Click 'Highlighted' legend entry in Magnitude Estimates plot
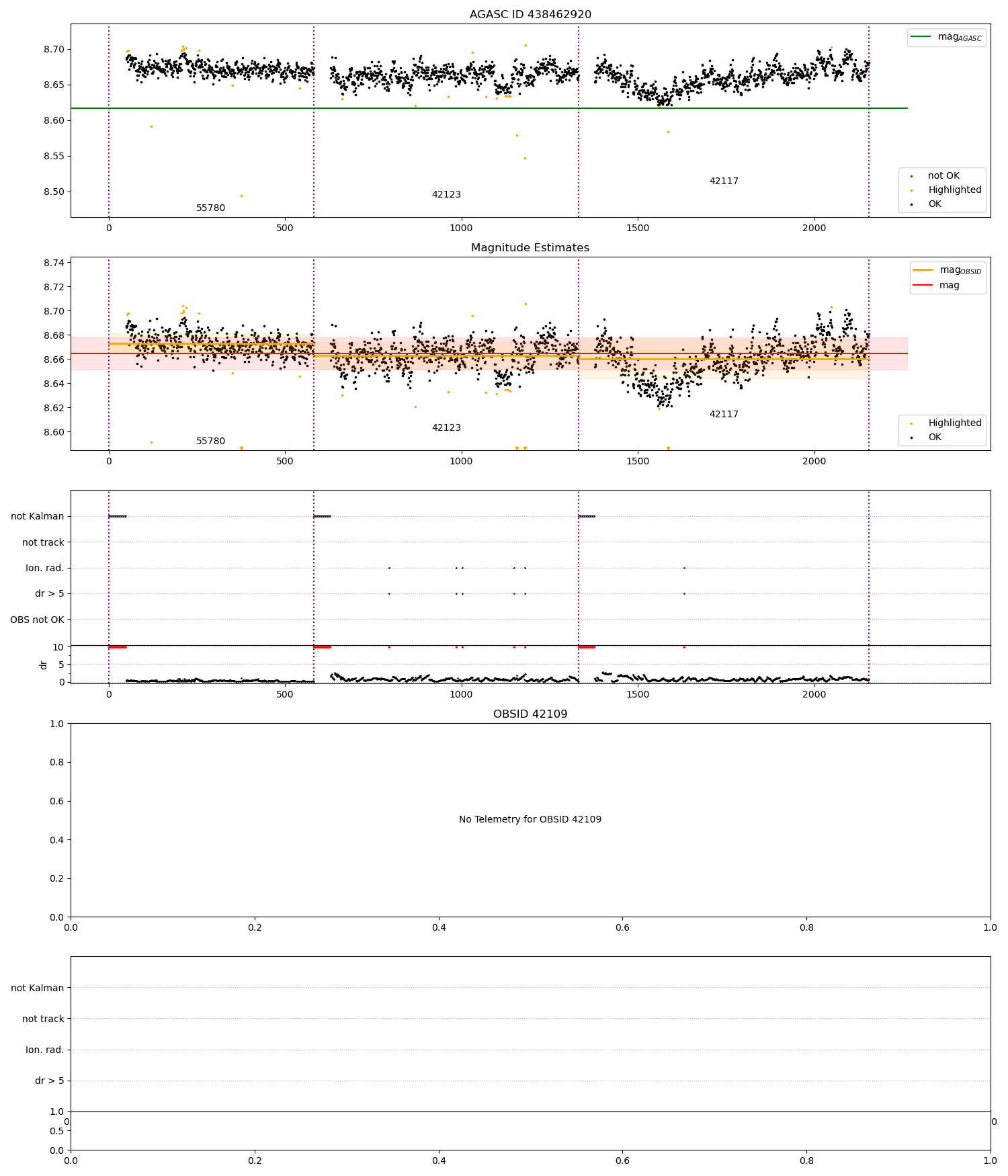This screenshot has height=1176, width=1008. point(955,423)
